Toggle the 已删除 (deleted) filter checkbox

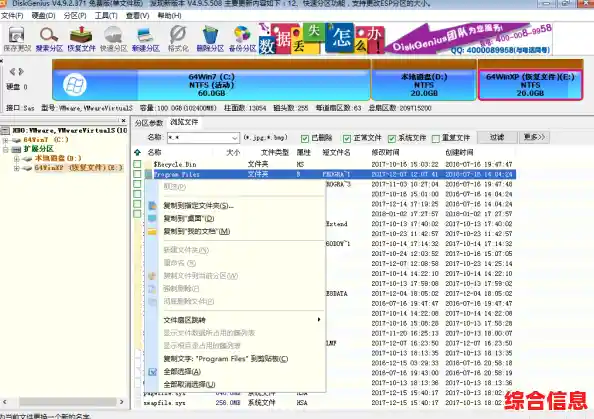point(305,139)
